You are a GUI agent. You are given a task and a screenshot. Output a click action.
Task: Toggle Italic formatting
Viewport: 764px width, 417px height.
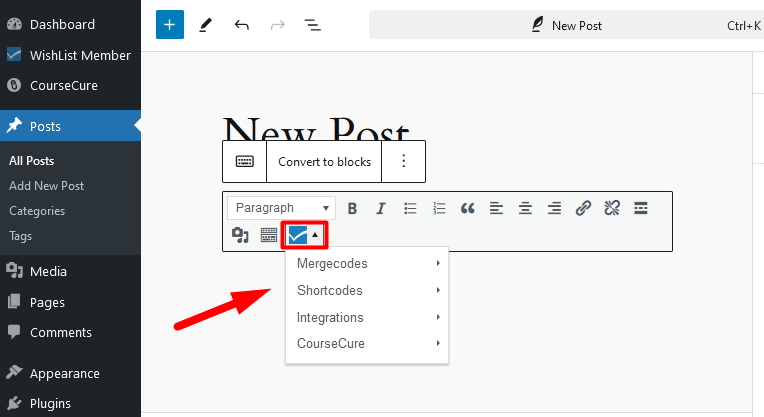(x=381, y=208)
